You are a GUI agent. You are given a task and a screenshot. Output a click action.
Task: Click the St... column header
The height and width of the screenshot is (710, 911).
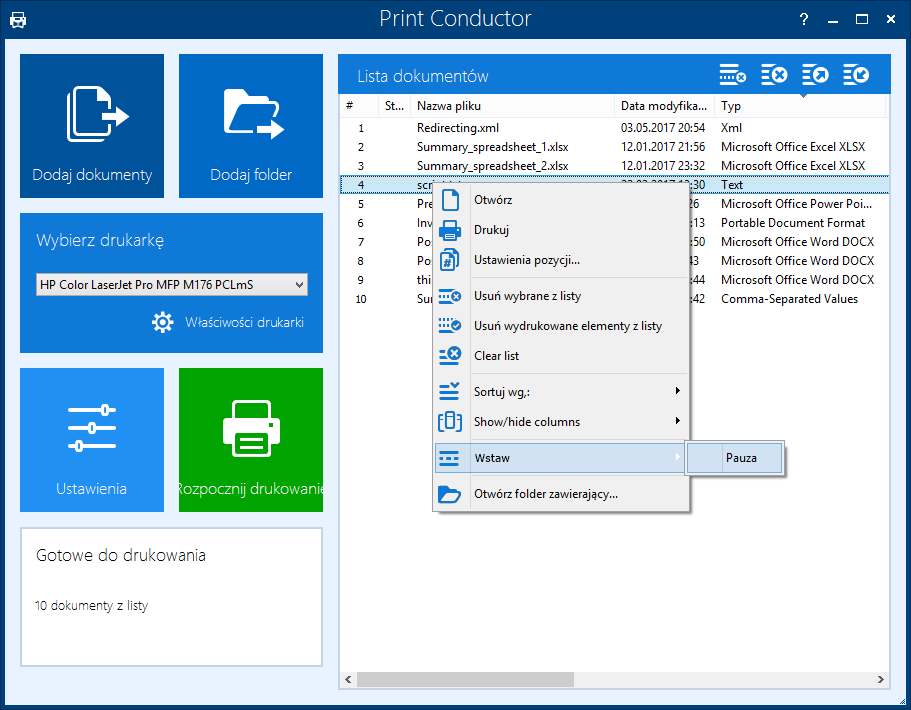coord(394,106)
